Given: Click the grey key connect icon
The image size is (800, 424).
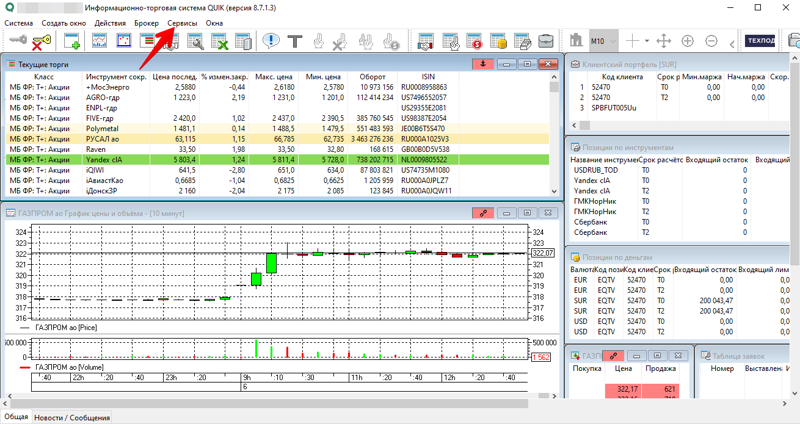Looking at the screenshot, I should point(18,41).
